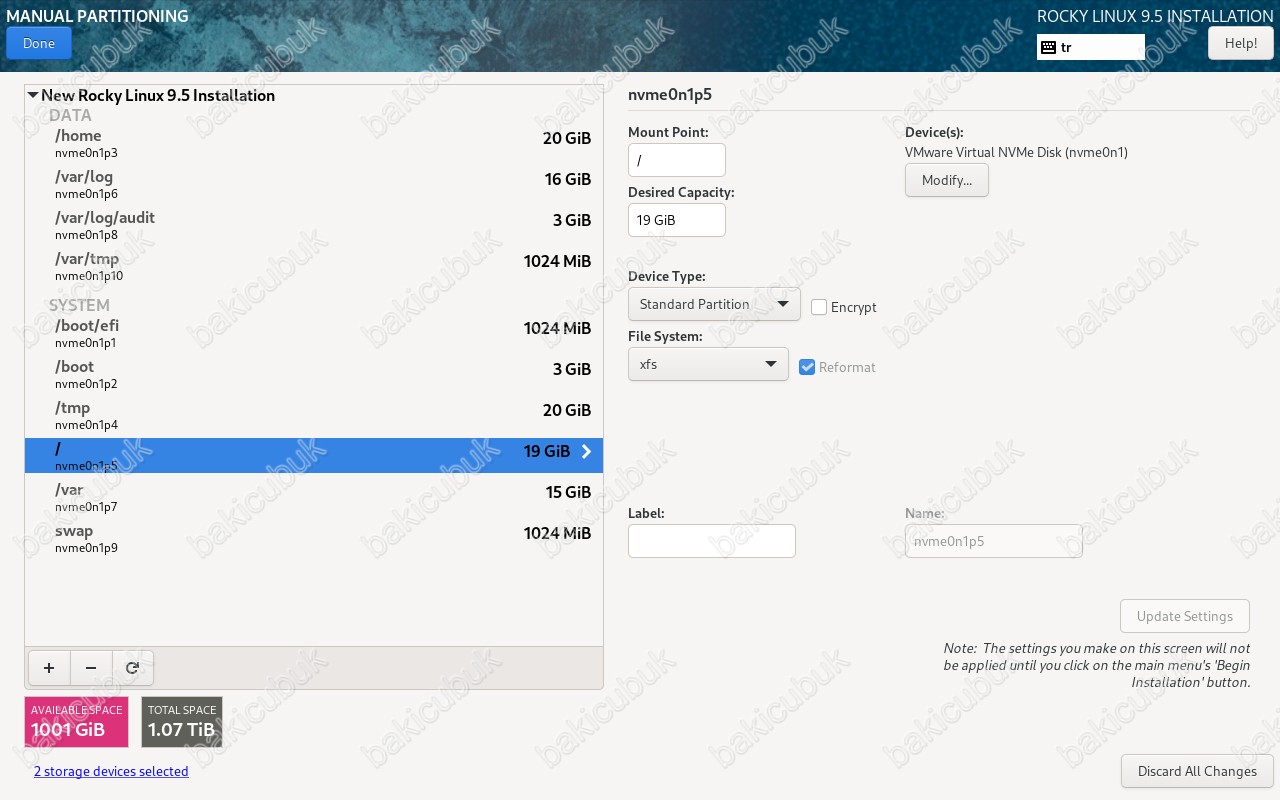Open the Device Type dropdown
Screen dimensions: 1280x800
(x=714, y=304)
